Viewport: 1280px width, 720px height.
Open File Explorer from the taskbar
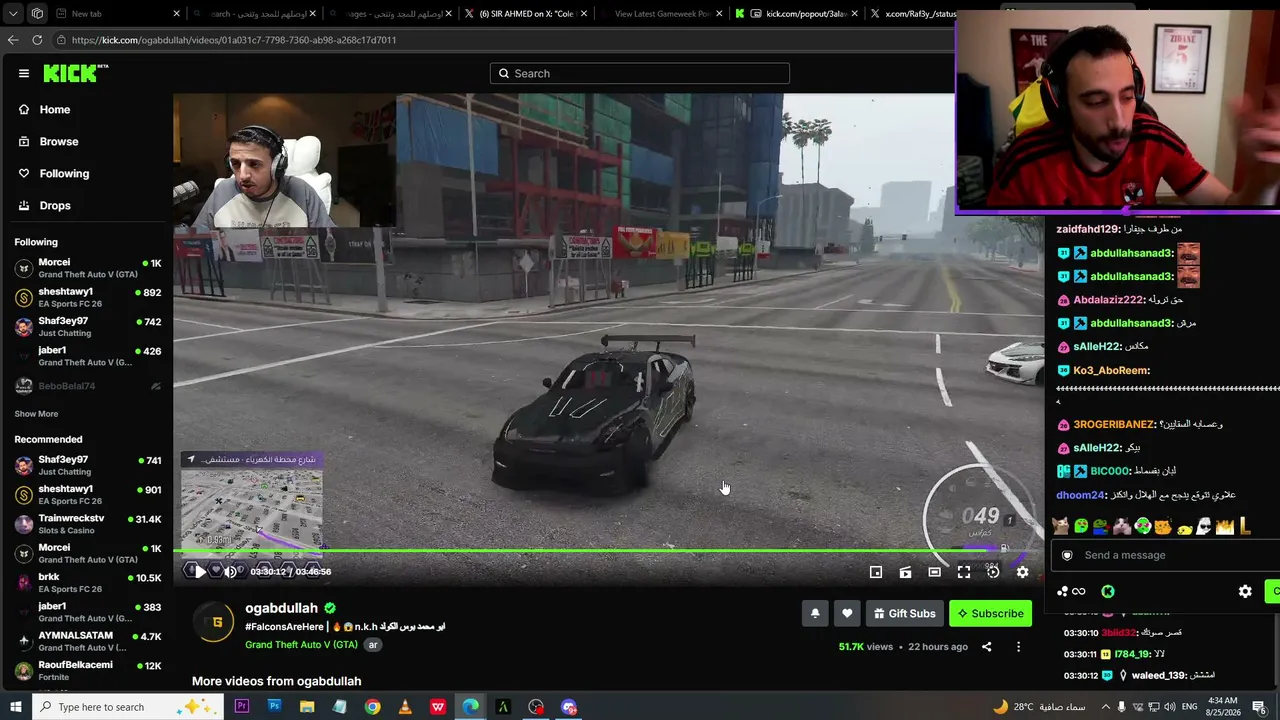tap(307, 707)
